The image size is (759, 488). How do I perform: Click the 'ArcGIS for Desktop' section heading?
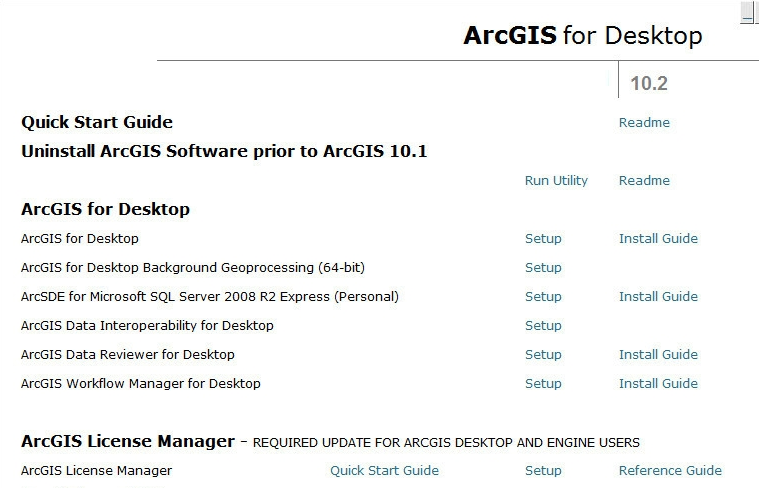click(x=106, y=209)
